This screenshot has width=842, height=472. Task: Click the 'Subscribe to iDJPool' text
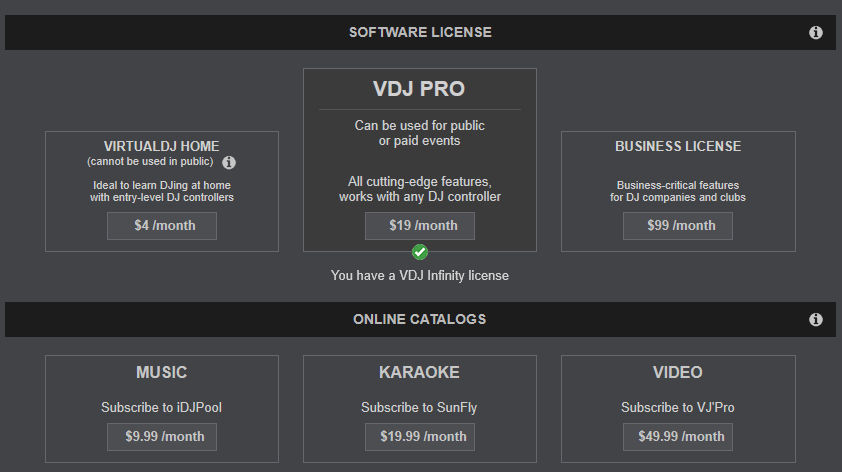pyautogui.click(x=162, y=408)
